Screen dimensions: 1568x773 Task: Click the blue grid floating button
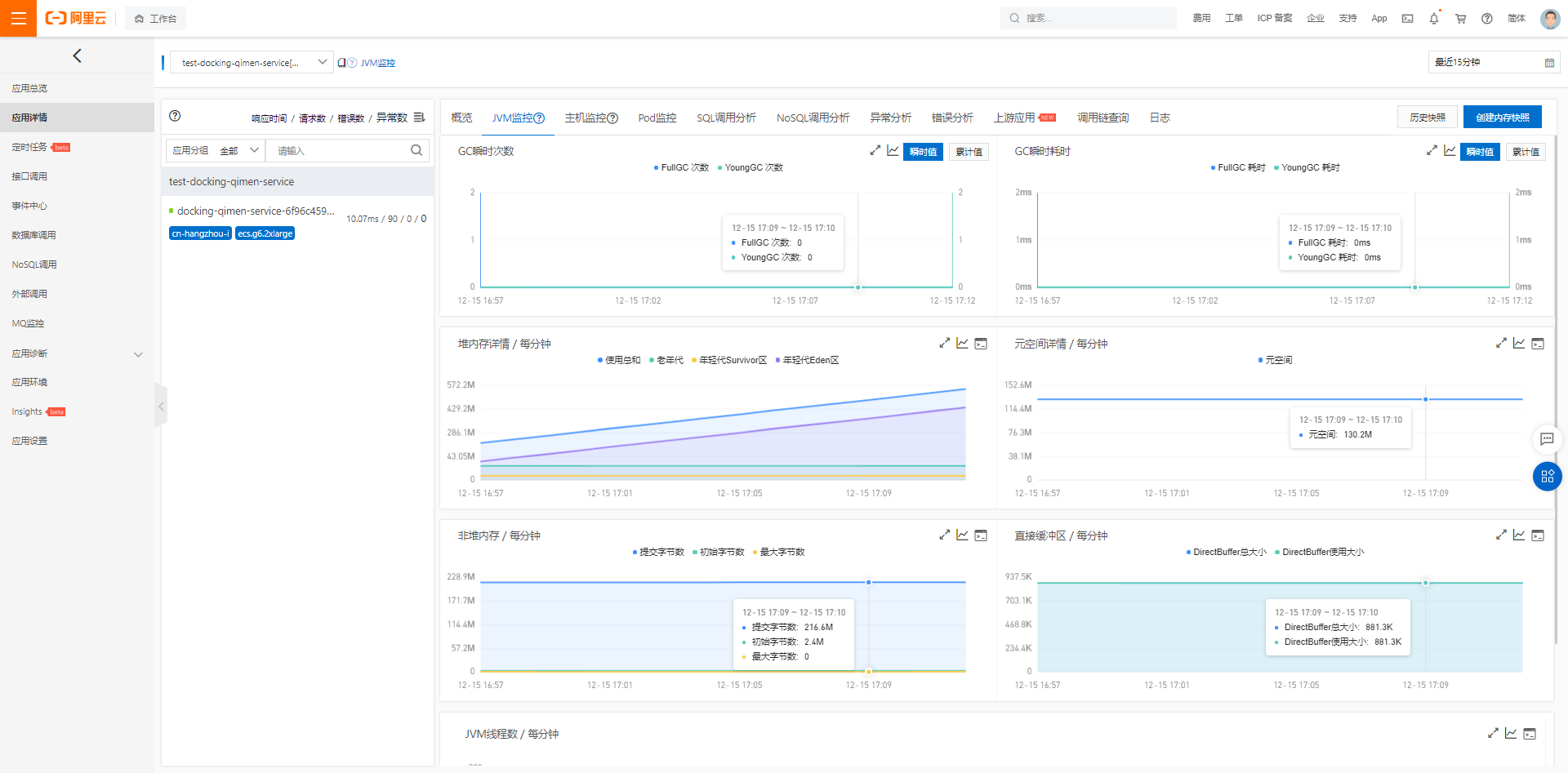(1547, 476)
